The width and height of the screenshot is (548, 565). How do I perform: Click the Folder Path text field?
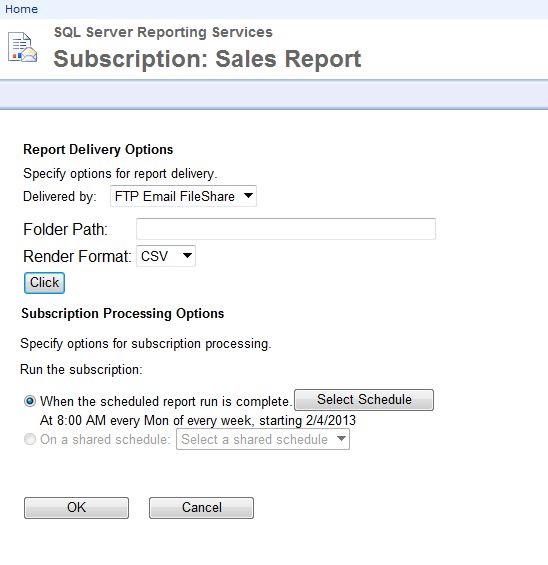tap(286, 229)
